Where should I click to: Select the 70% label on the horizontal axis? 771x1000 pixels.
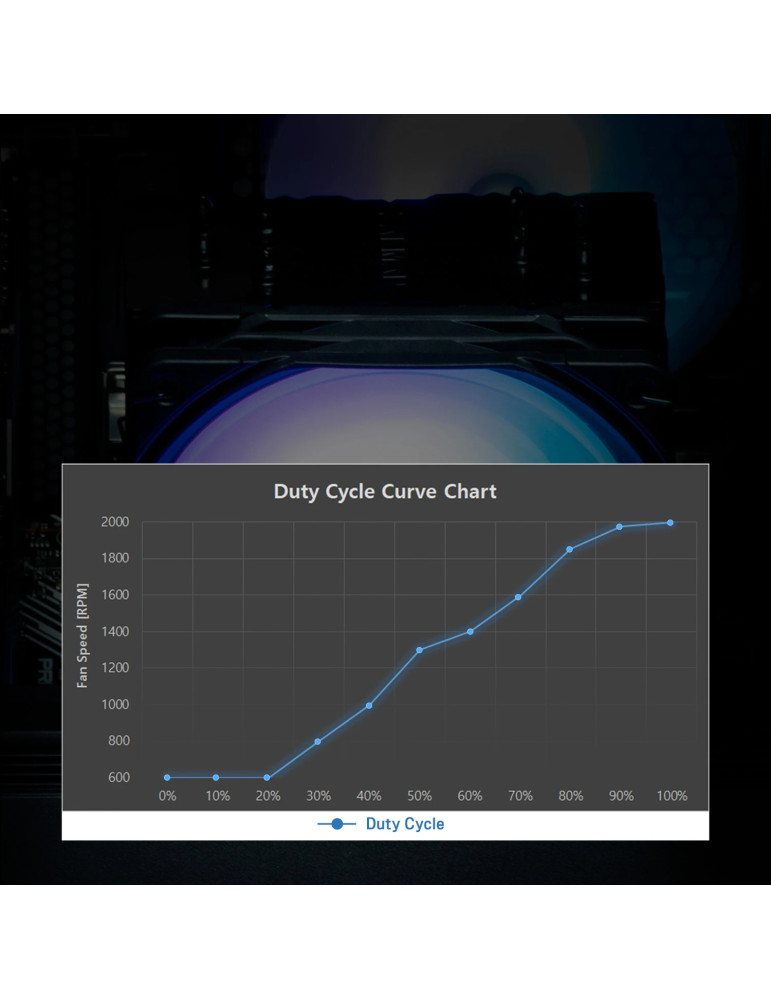click(520, 796)
